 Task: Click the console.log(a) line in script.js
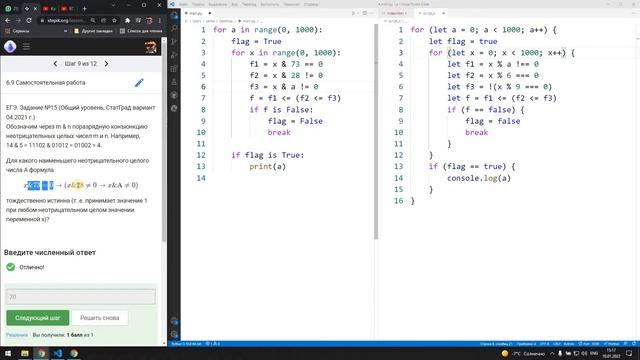479,178
